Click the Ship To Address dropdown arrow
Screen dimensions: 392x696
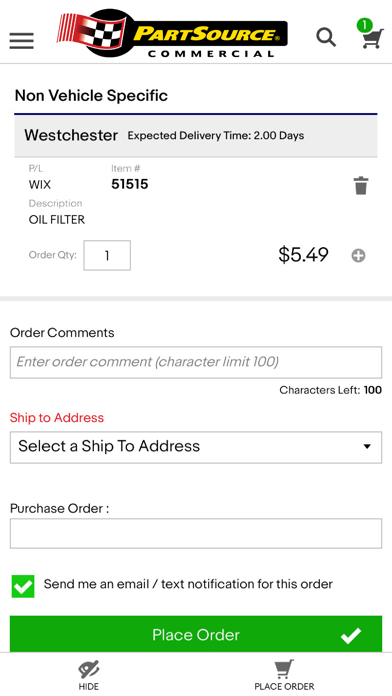367,447
